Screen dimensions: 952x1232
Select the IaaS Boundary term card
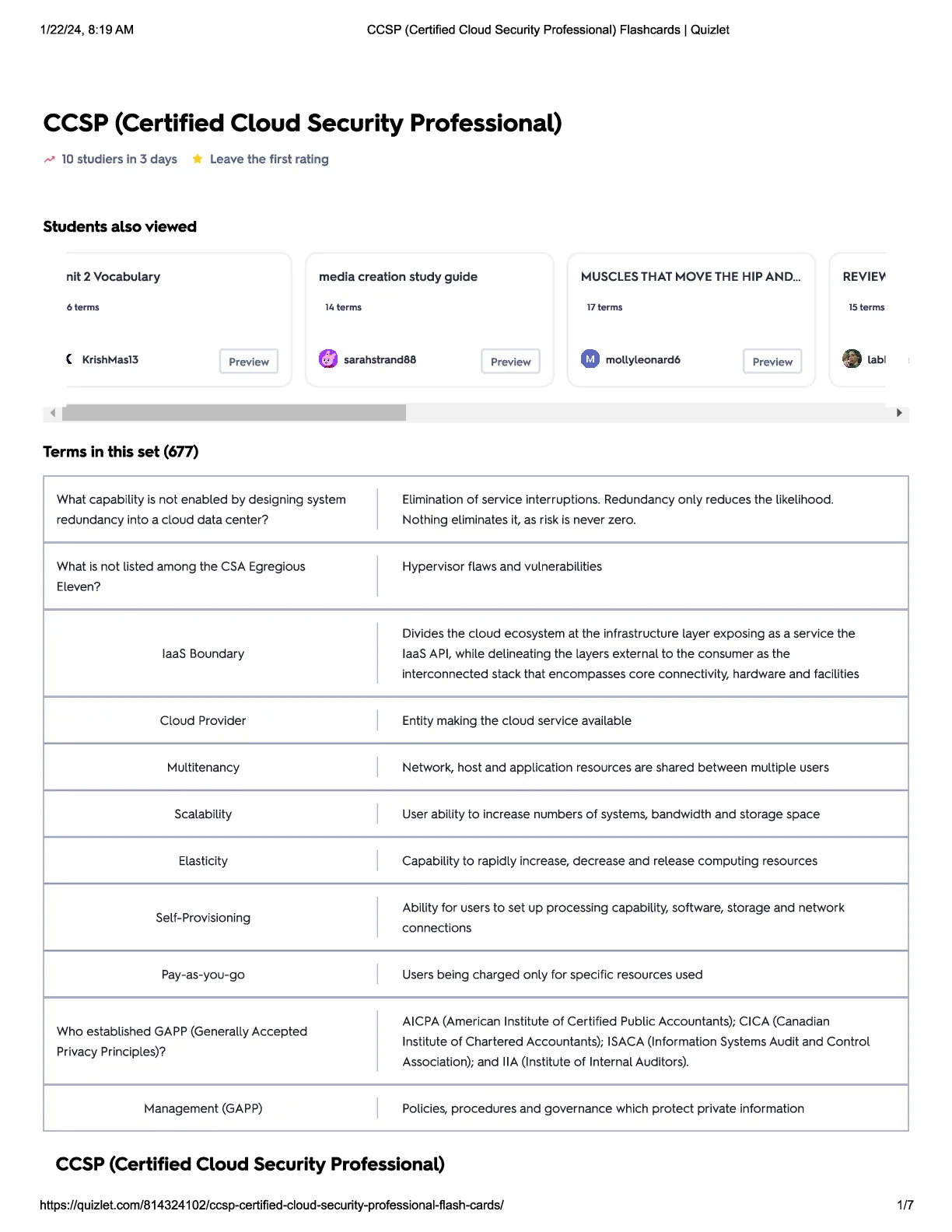coord(476,653)
